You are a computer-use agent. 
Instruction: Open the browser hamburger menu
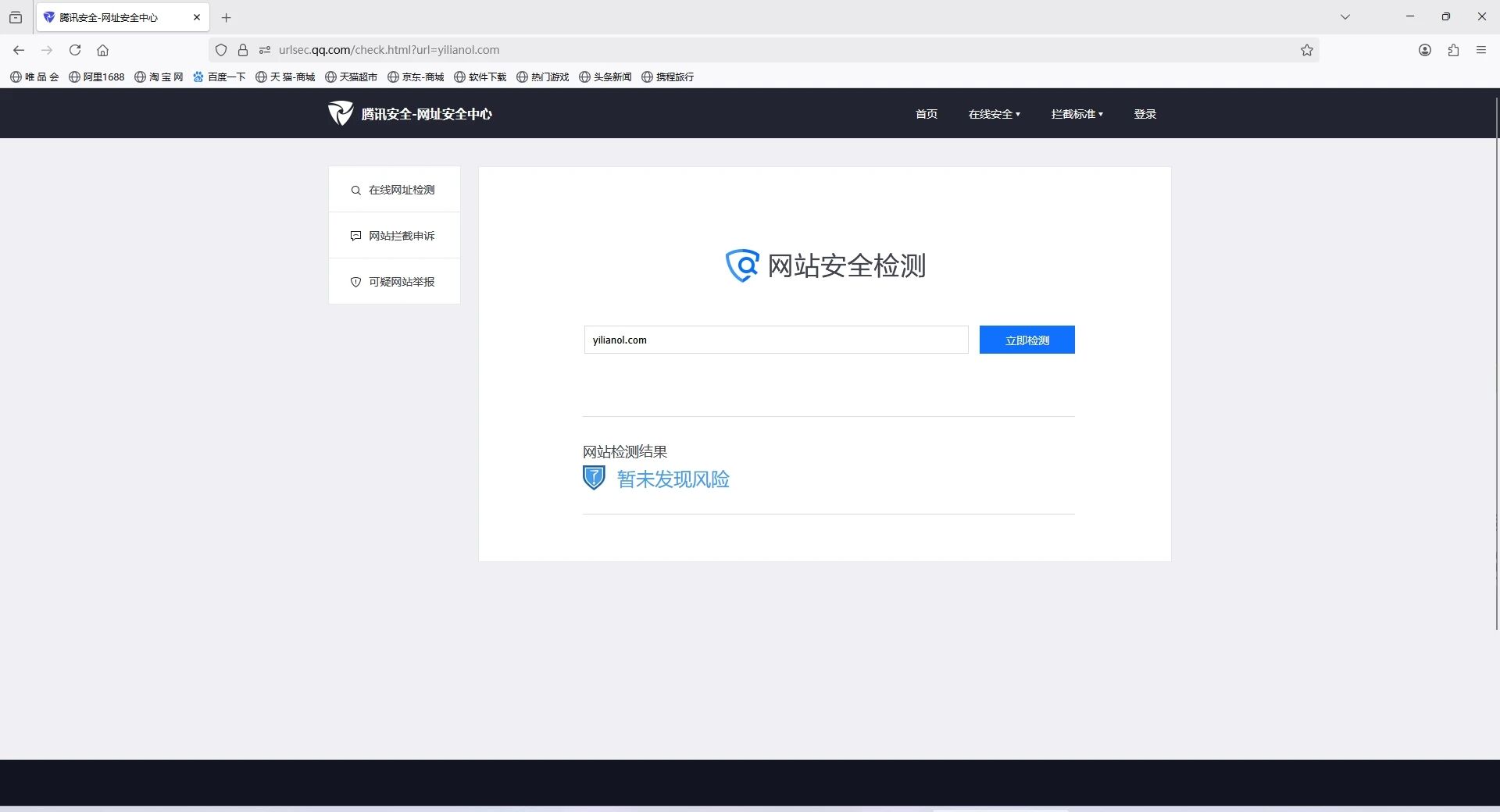pos(1481,50)
